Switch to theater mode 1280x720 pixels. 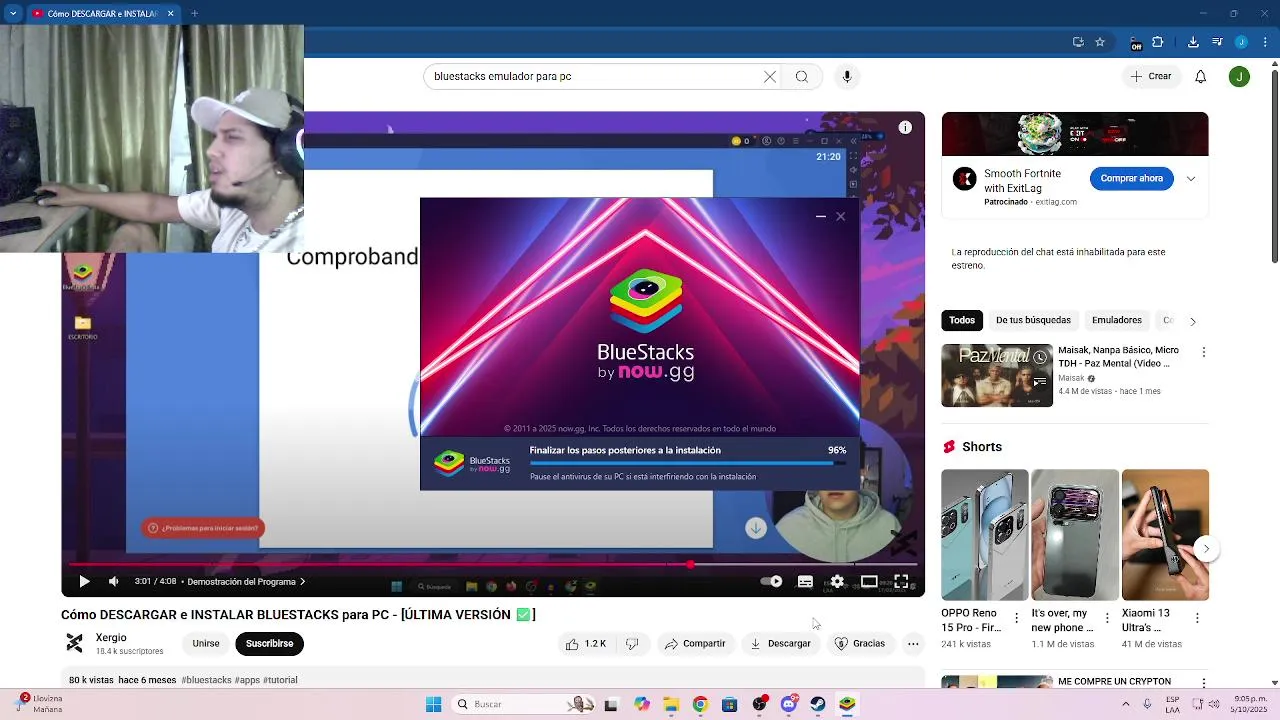pos(869,581)
